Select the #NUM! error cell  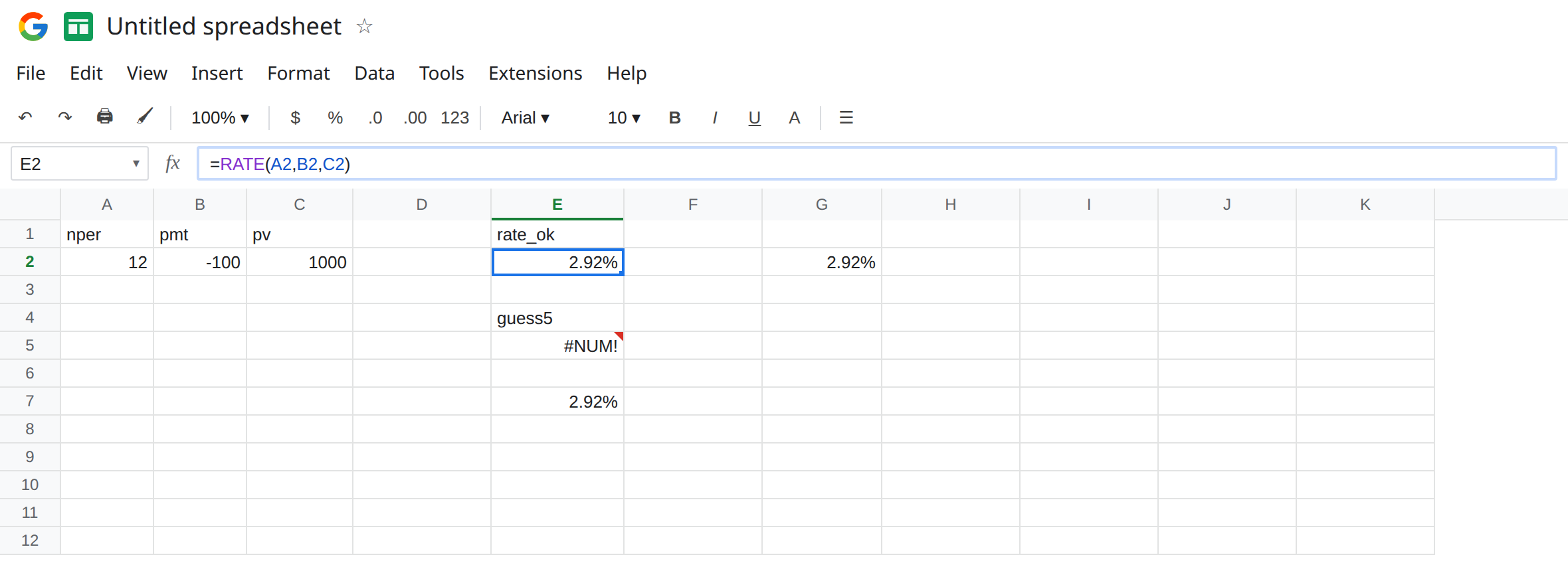(x=557, y=345)
